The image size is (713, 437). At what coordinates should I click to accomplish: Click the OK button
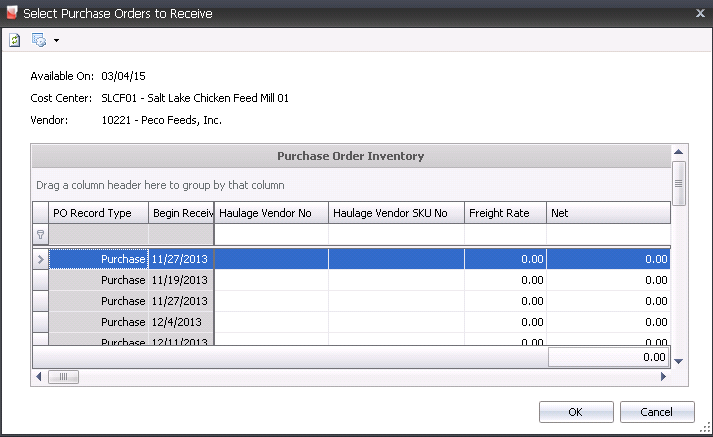pos(575,412)
